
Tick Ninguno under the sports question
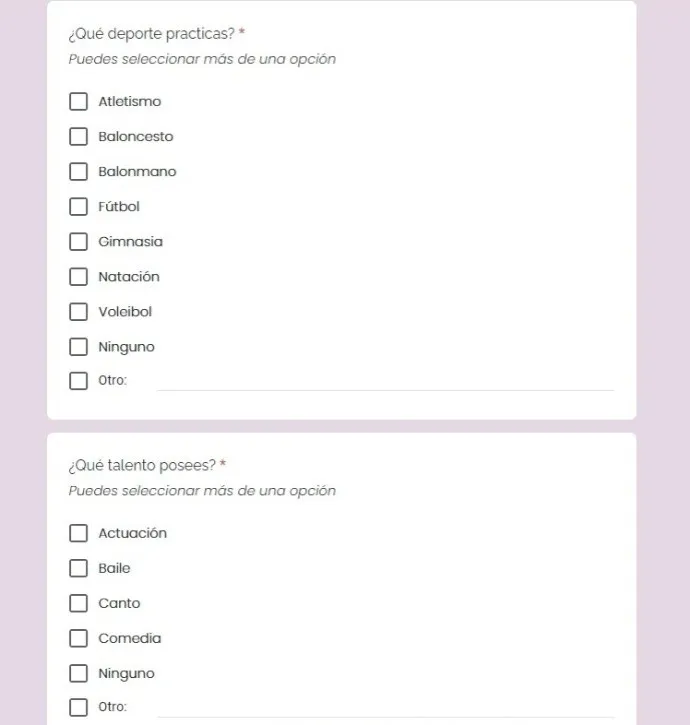click(78, 347)
